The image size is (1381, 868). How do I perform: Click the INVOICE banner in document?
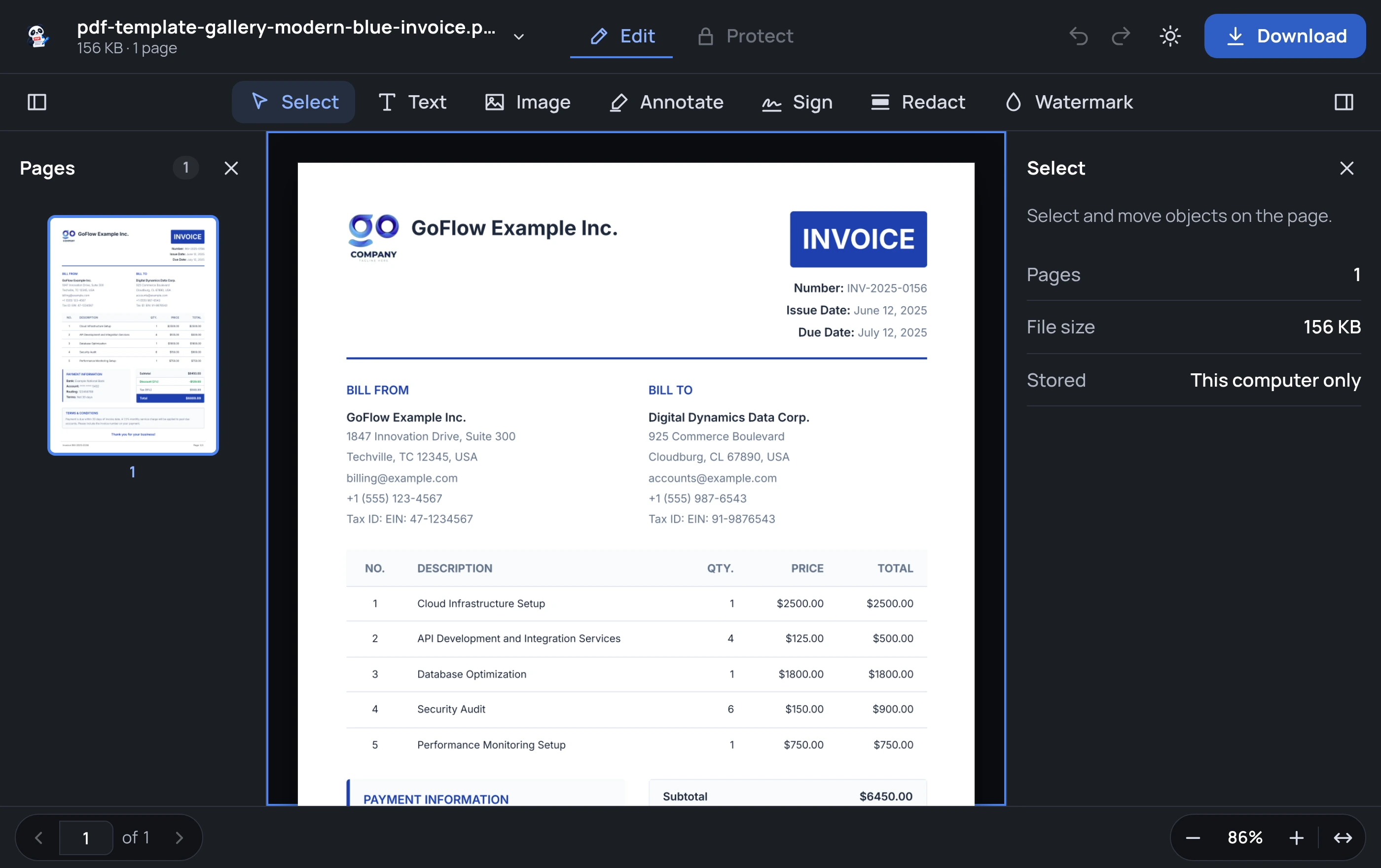pos(858,239)
